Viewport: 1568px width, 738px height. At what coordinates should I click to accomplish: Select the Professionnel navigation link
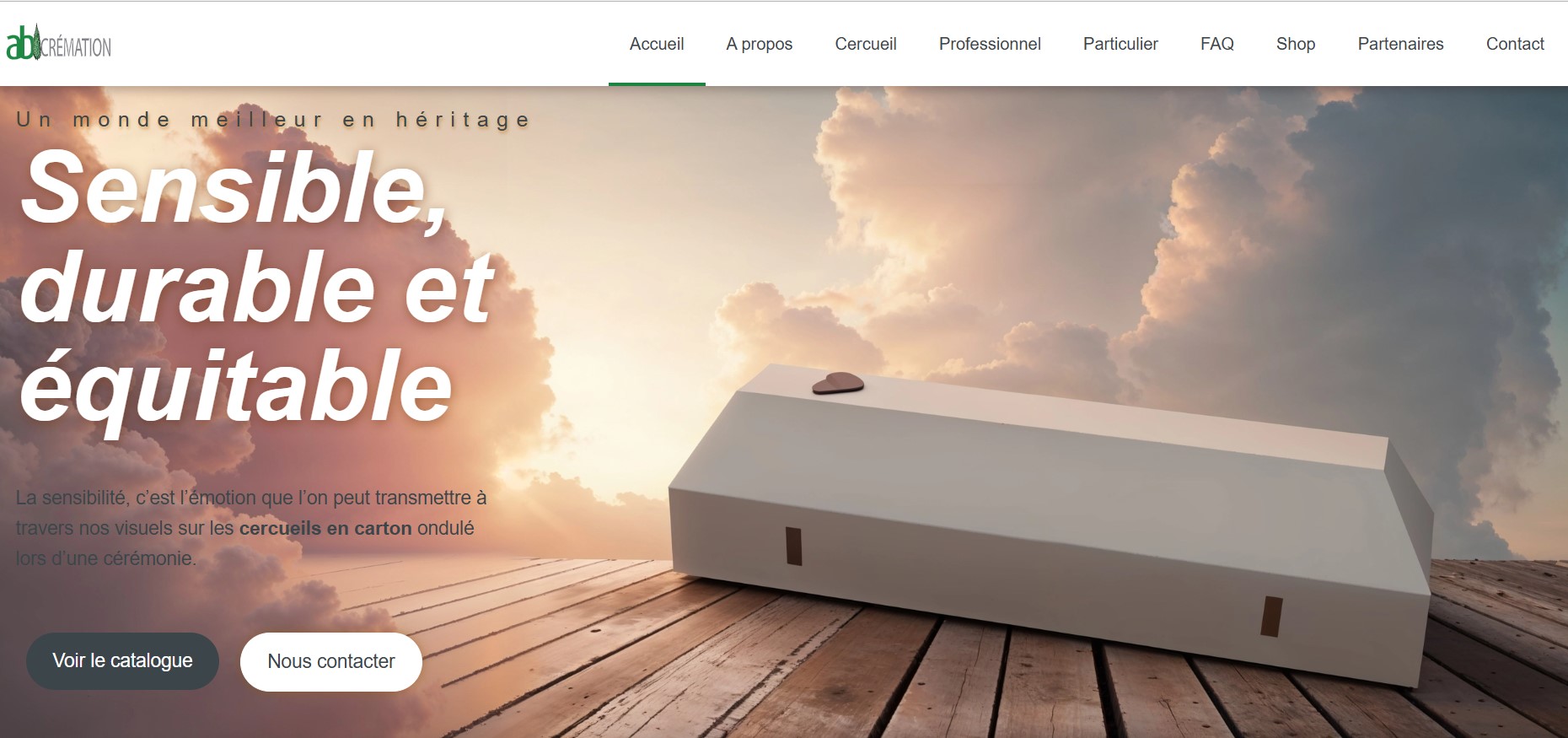pos(990,44)
